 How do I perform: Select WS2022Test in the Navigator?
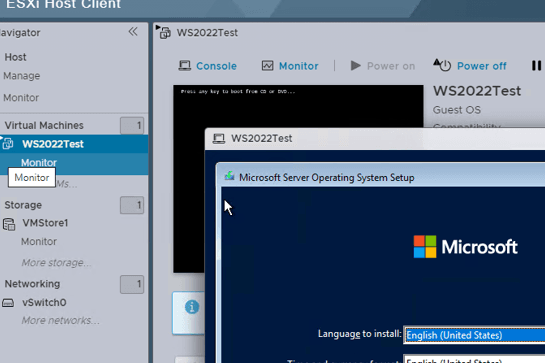[x=53, y=144]
